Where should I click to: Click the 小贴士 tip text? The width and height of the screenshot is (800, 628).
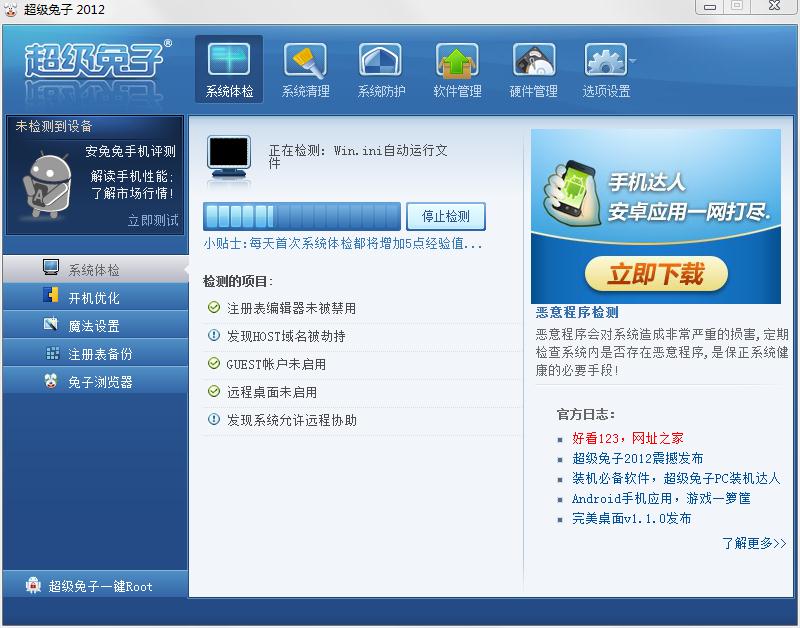(342, 243)
